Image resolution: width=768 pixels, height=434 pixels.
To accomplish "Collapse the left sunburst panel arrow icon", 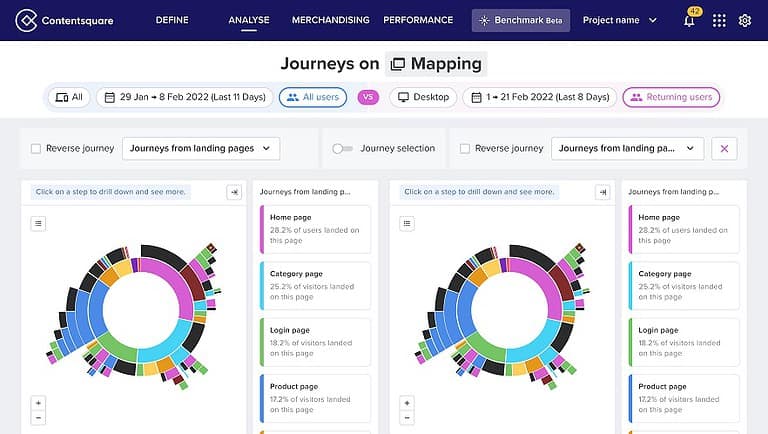I will point(234,192).
